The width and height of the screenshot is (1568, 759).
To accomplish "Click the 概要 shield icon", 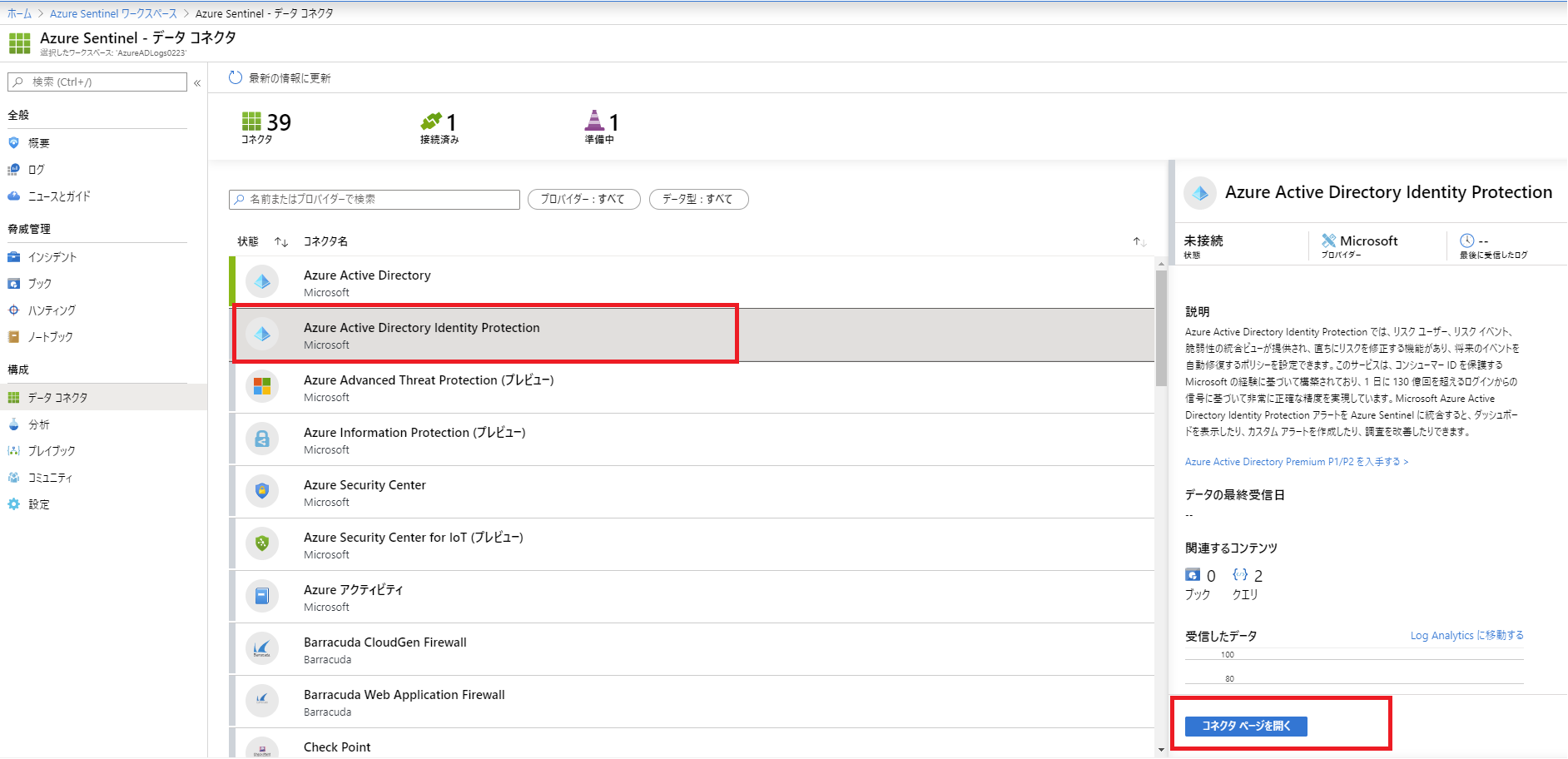I will [13, 143].
